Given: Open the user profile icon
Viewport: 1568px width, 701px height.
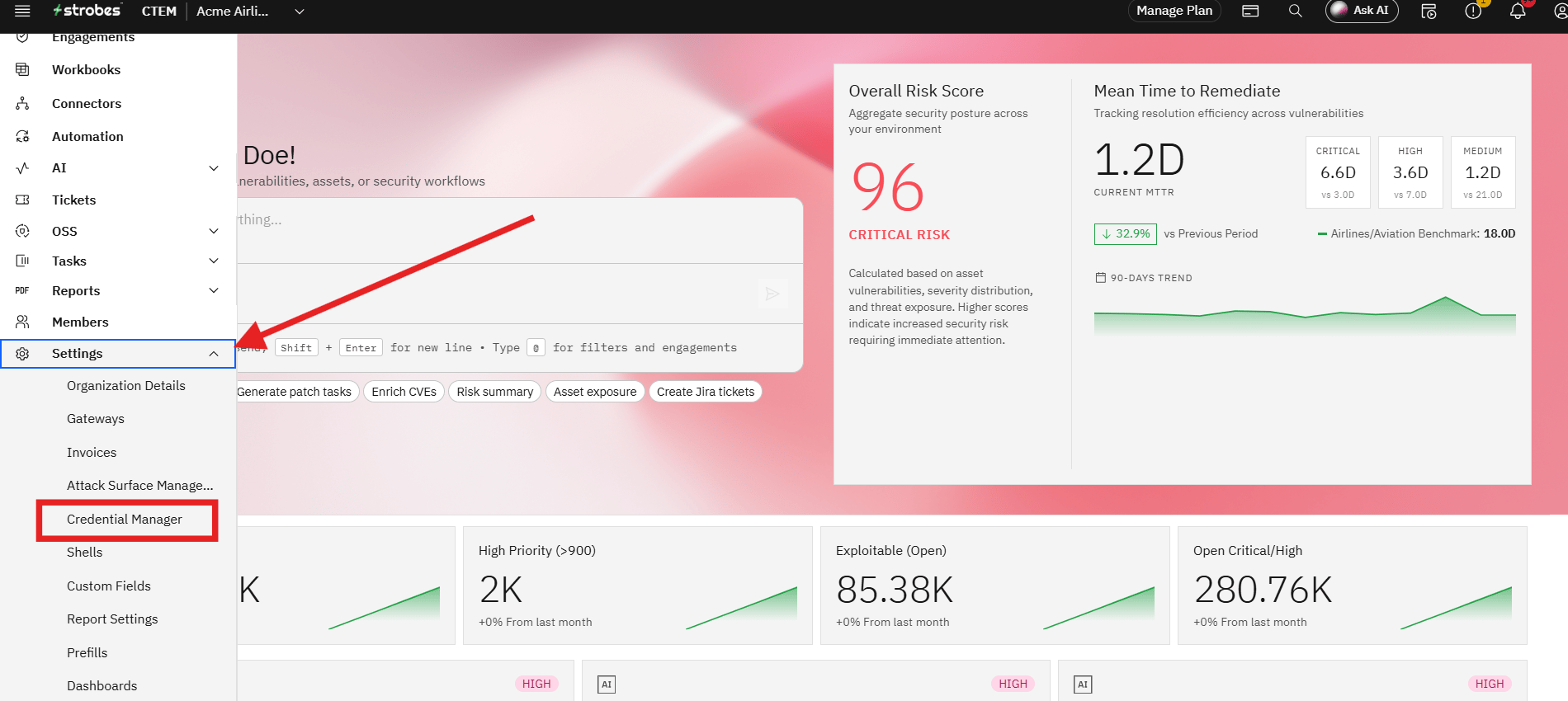Looking at the screenshot, I should click(1560, 11).
